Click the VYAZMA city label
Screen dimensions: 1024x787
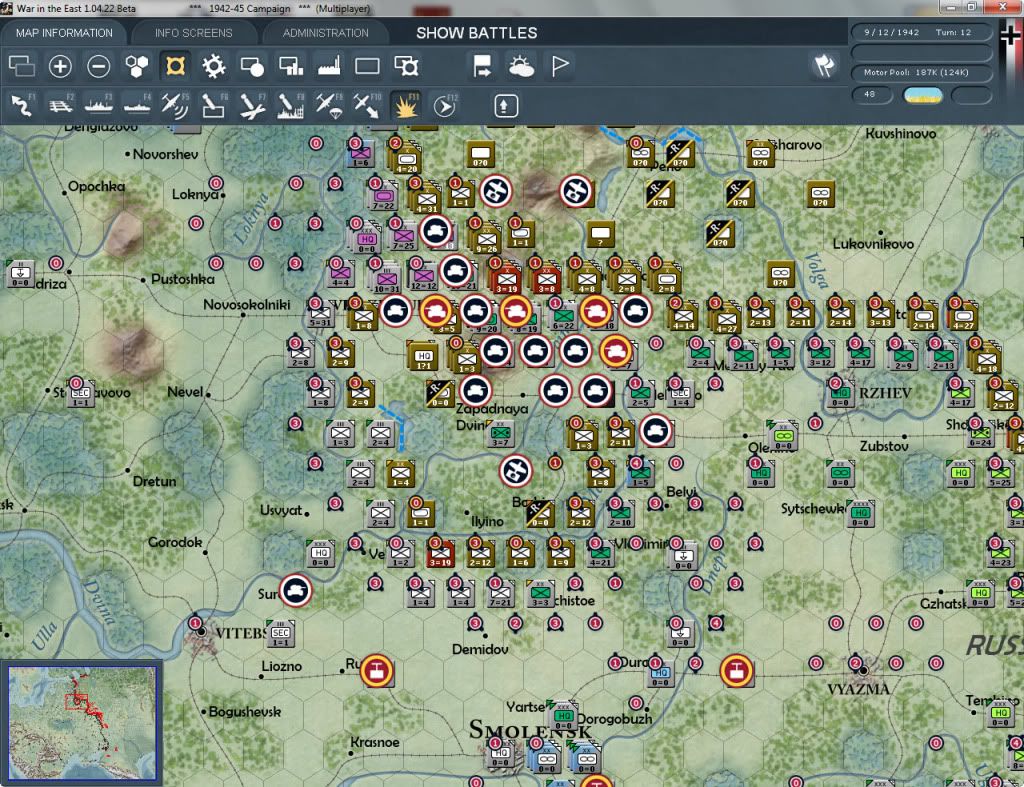[858, 689]
